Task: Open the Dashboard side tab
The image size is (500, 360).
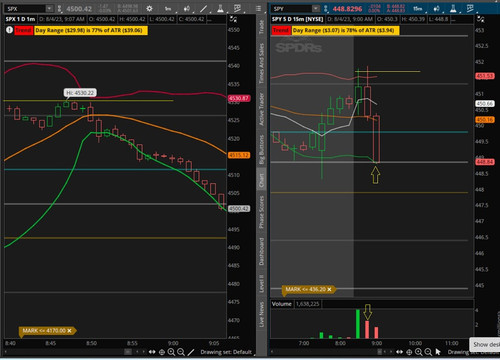Action: (x=262, y=252)
